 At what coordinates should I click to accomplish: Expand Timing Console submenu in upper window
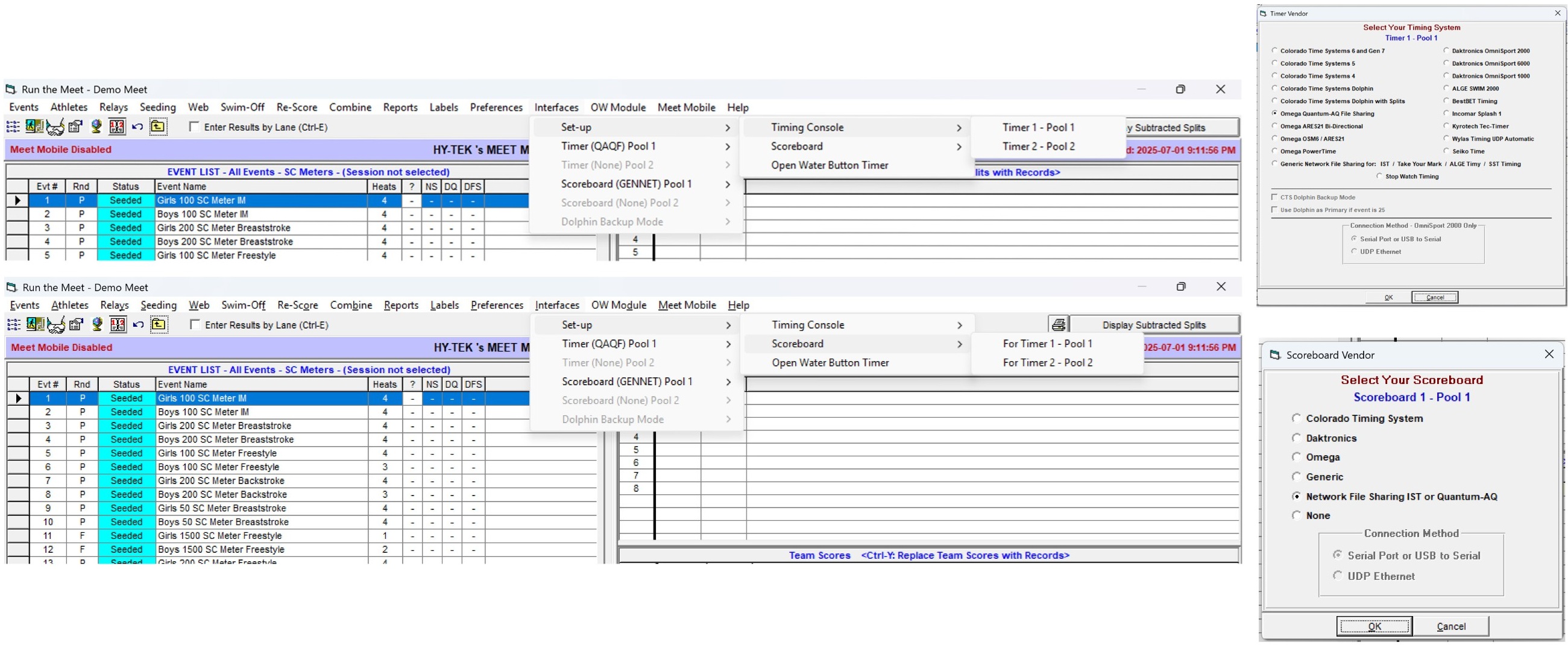point(857,127)
